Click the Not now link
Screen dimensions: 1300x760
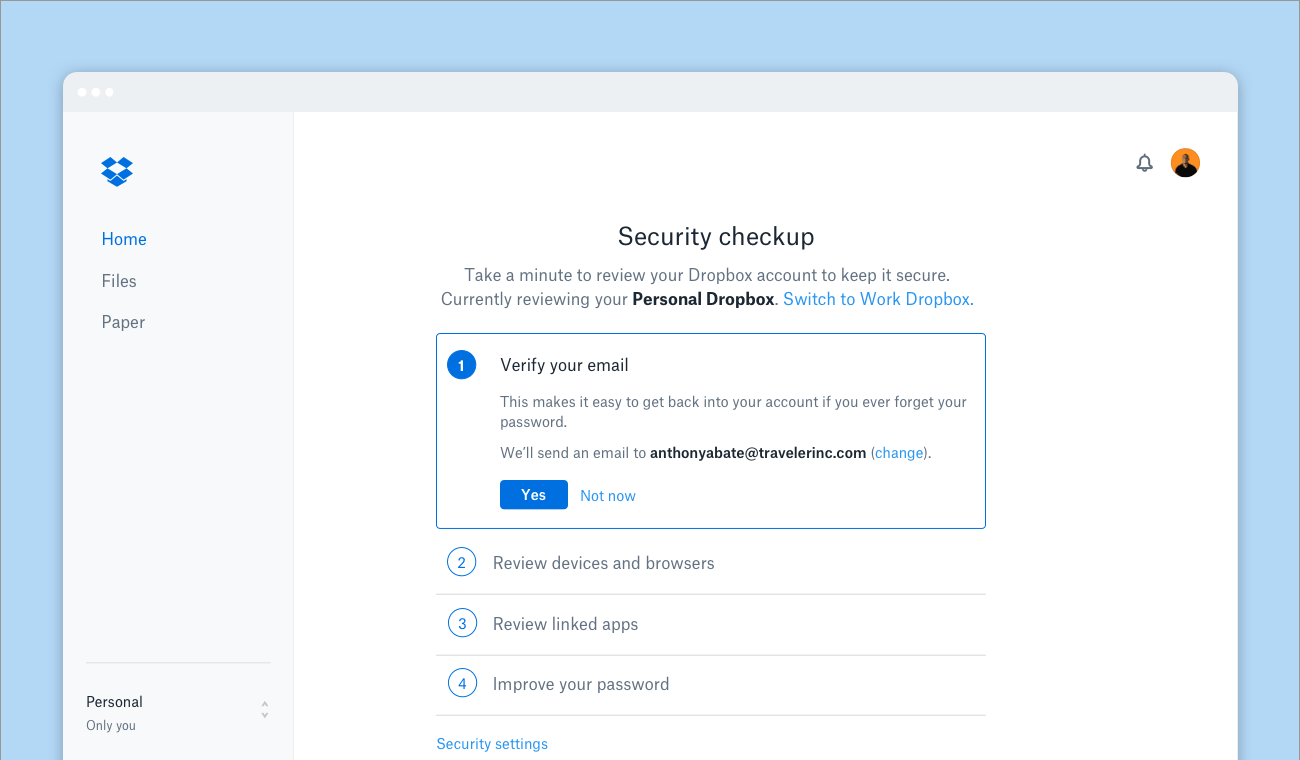tap(608, 496)
